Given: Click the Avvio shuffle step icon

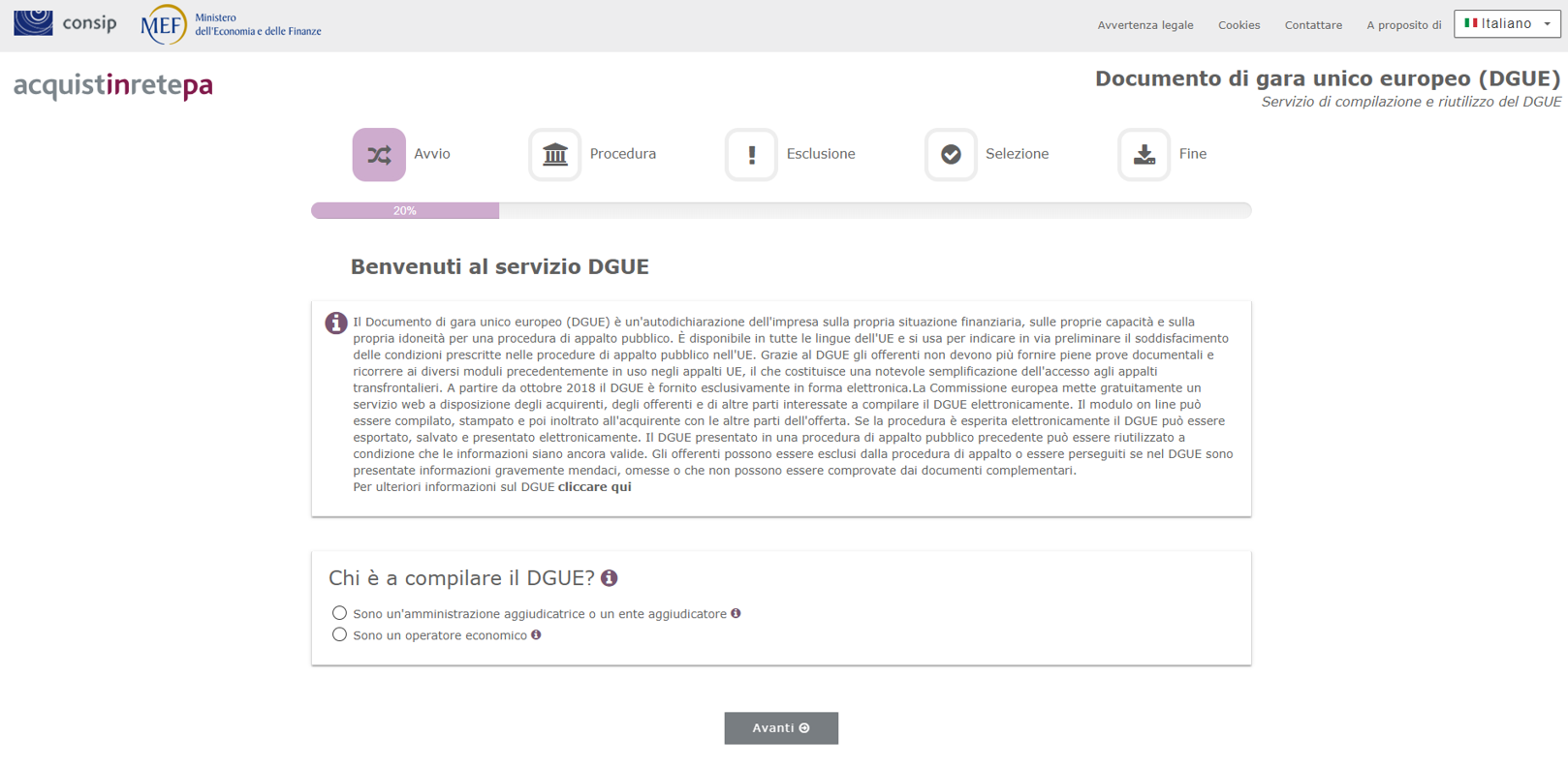Looking at the screenshot, I should 379,155.
